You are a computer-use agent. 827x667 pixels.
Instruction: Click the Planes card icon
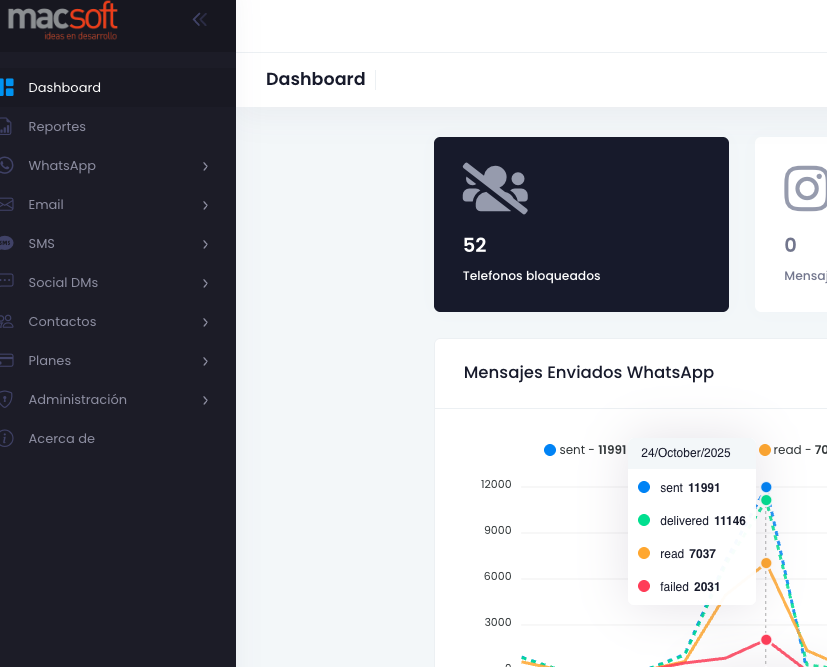6,360
